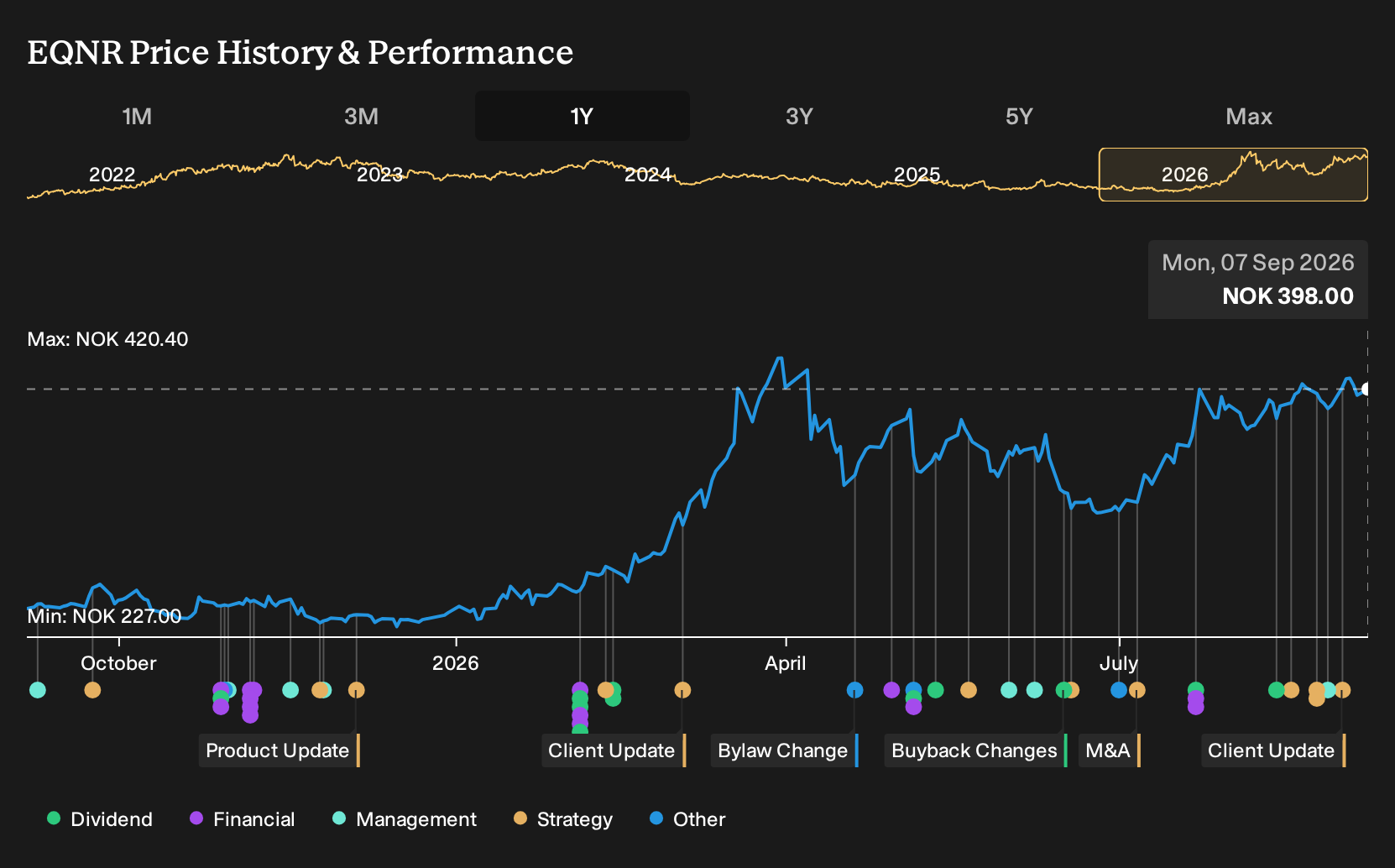This screenshot has width=1395, height=868.
Task: Toggle Other events in the legend
Action: coord(687,819)
